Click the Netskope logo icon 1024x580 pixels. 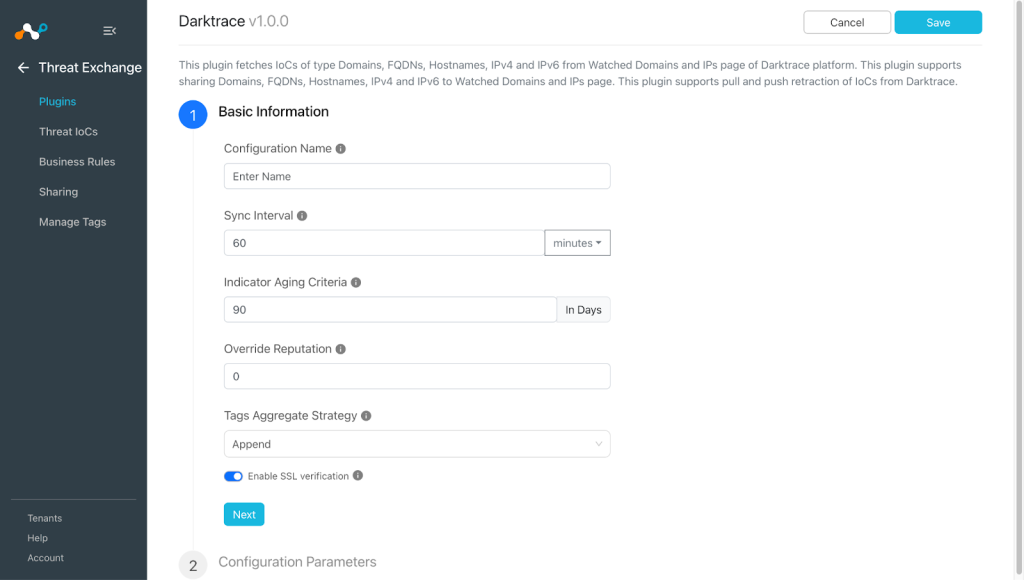pos(31,31)
